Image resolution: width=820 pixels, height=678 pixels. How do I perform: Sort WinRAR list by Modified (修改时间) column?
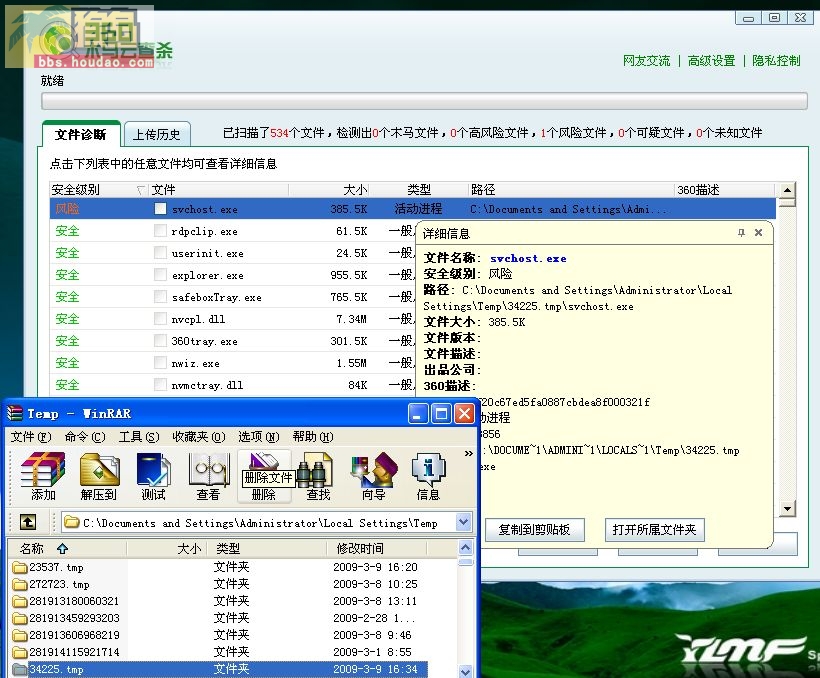pyautogui.click(x=377, y=548)
